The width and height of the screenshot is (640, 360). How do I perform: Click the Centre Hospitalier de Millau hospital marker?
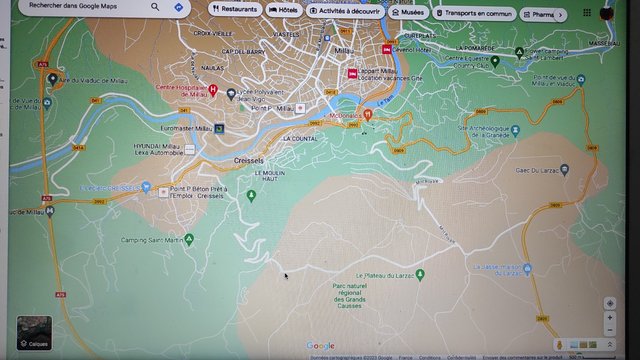213,89
